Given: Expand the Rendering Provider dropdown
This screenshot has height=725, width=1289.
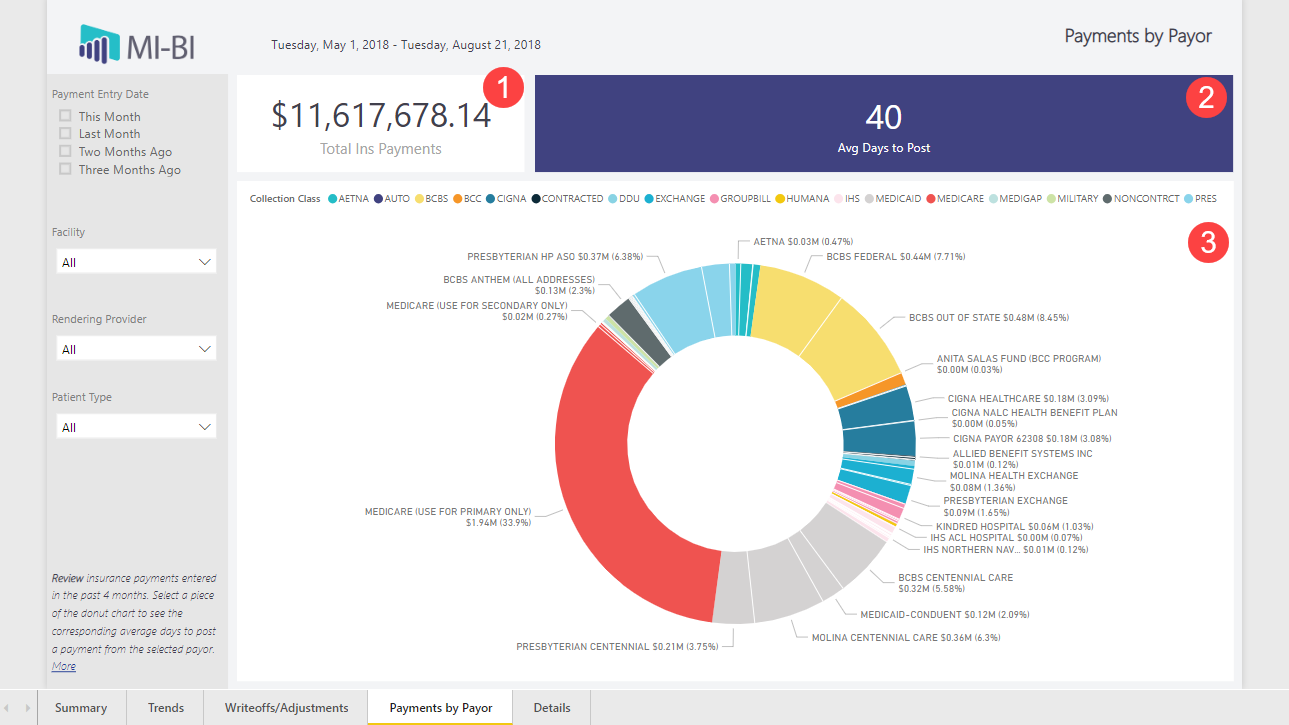Looking at the screenshot, I should click(x=135, y=349).
